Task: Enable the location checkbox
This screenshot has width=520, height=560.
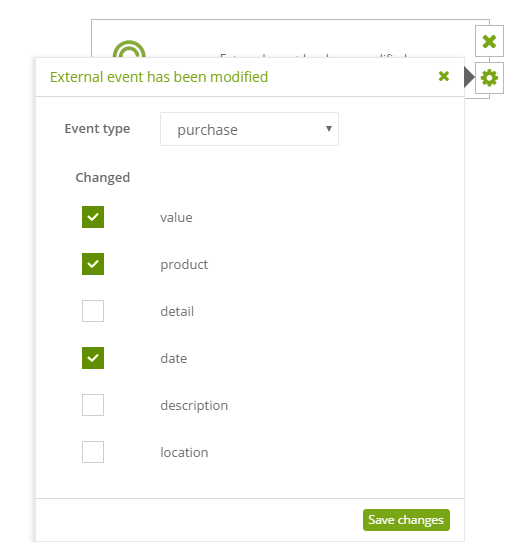Action: pos(93,452)
